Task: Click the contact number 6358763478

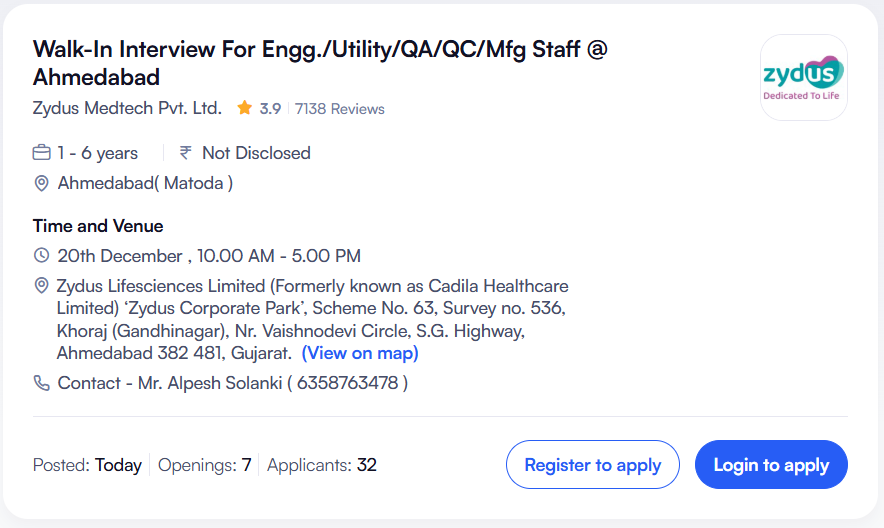Action: point(346,383)
